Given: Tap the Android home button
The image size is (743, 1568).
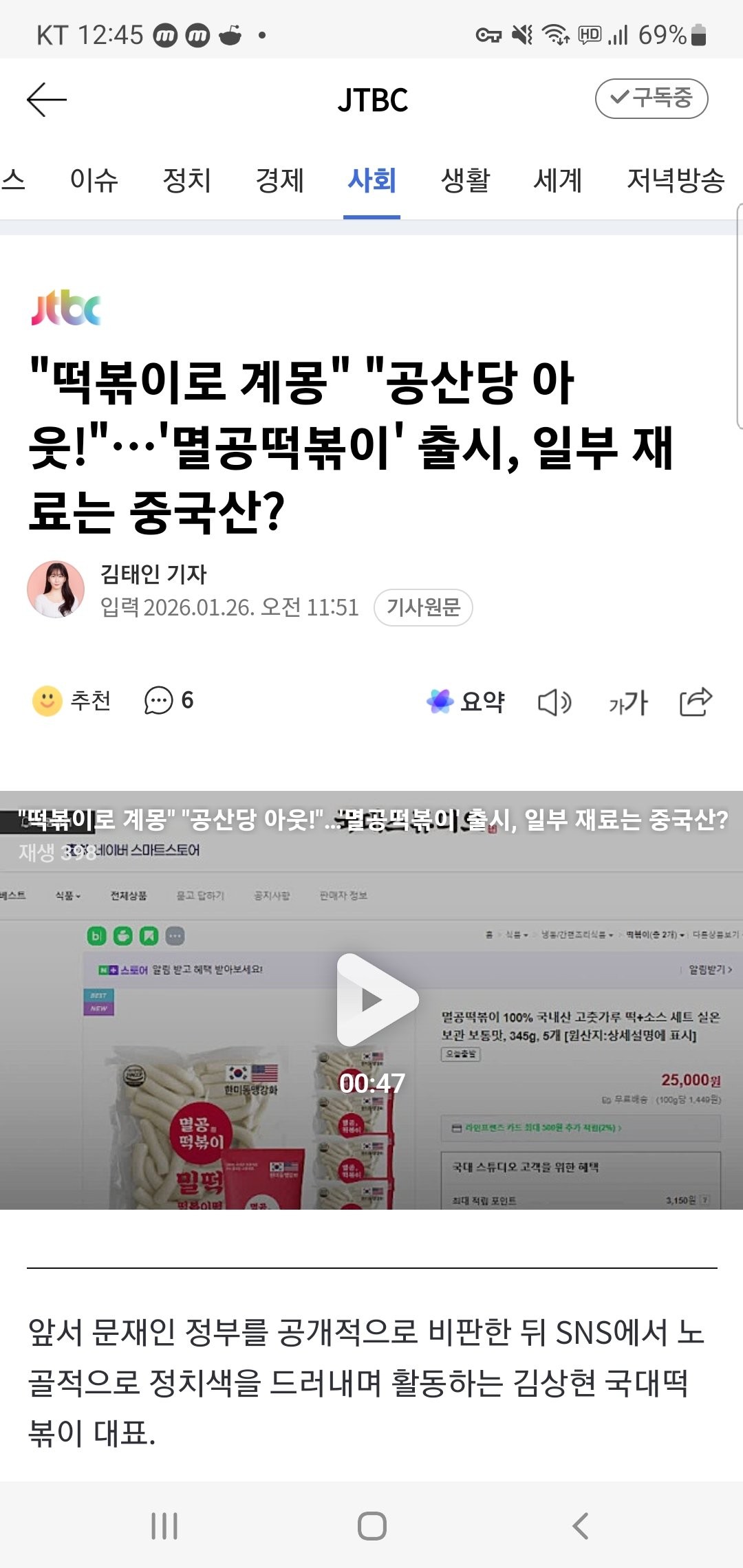Looking at the screenshot, I should pyautogui.click(x=372, y=1525).
